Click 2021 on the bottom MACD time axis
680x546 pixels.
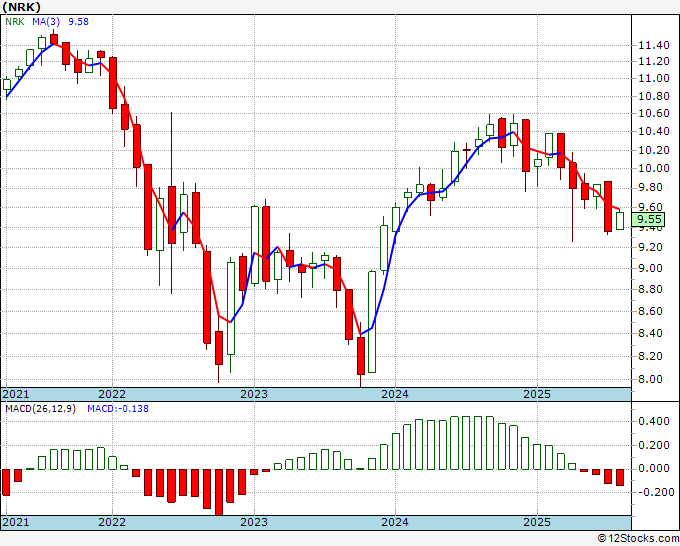tap(16, 522)
